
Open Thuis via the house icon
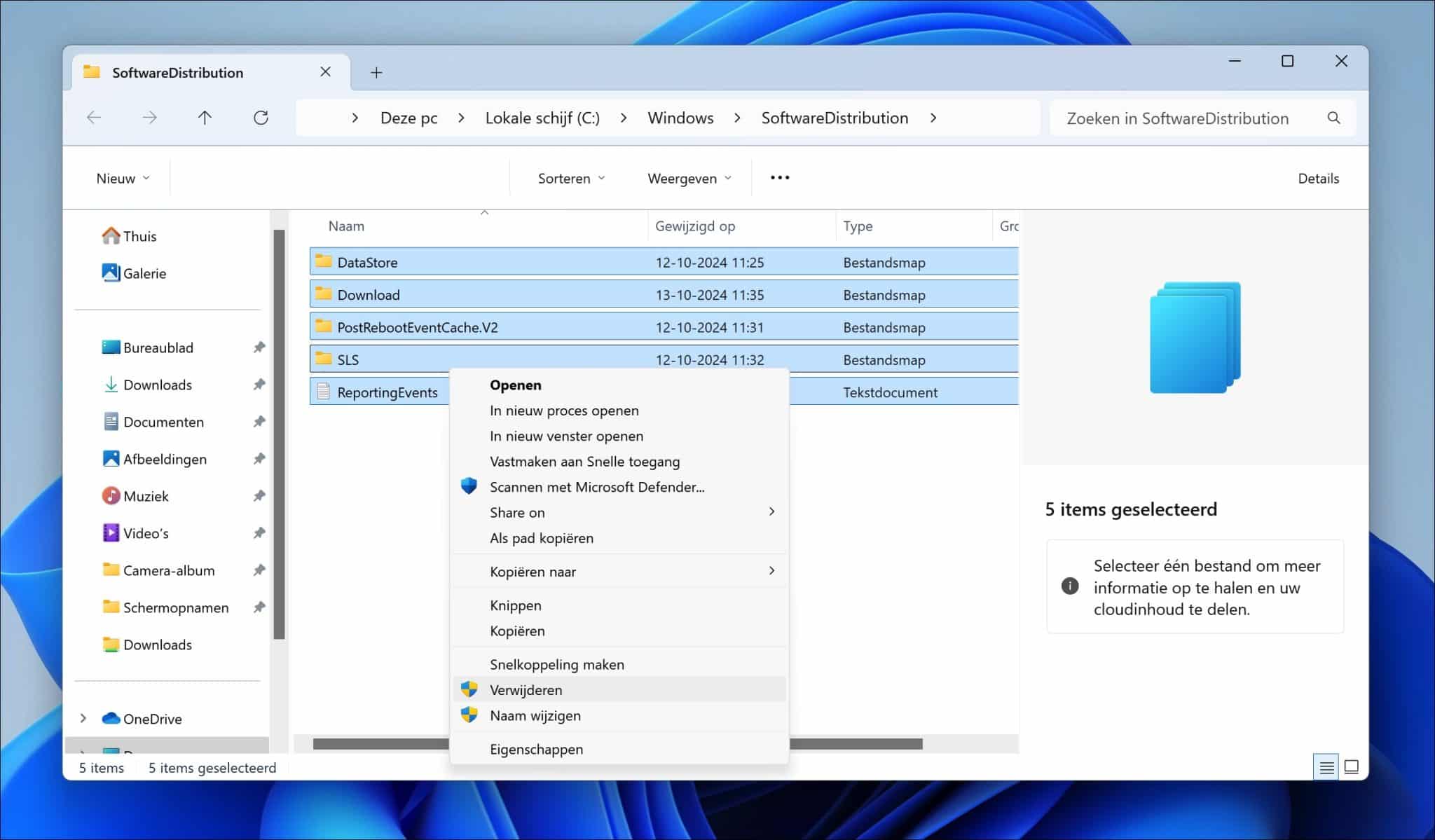(111, 236)
